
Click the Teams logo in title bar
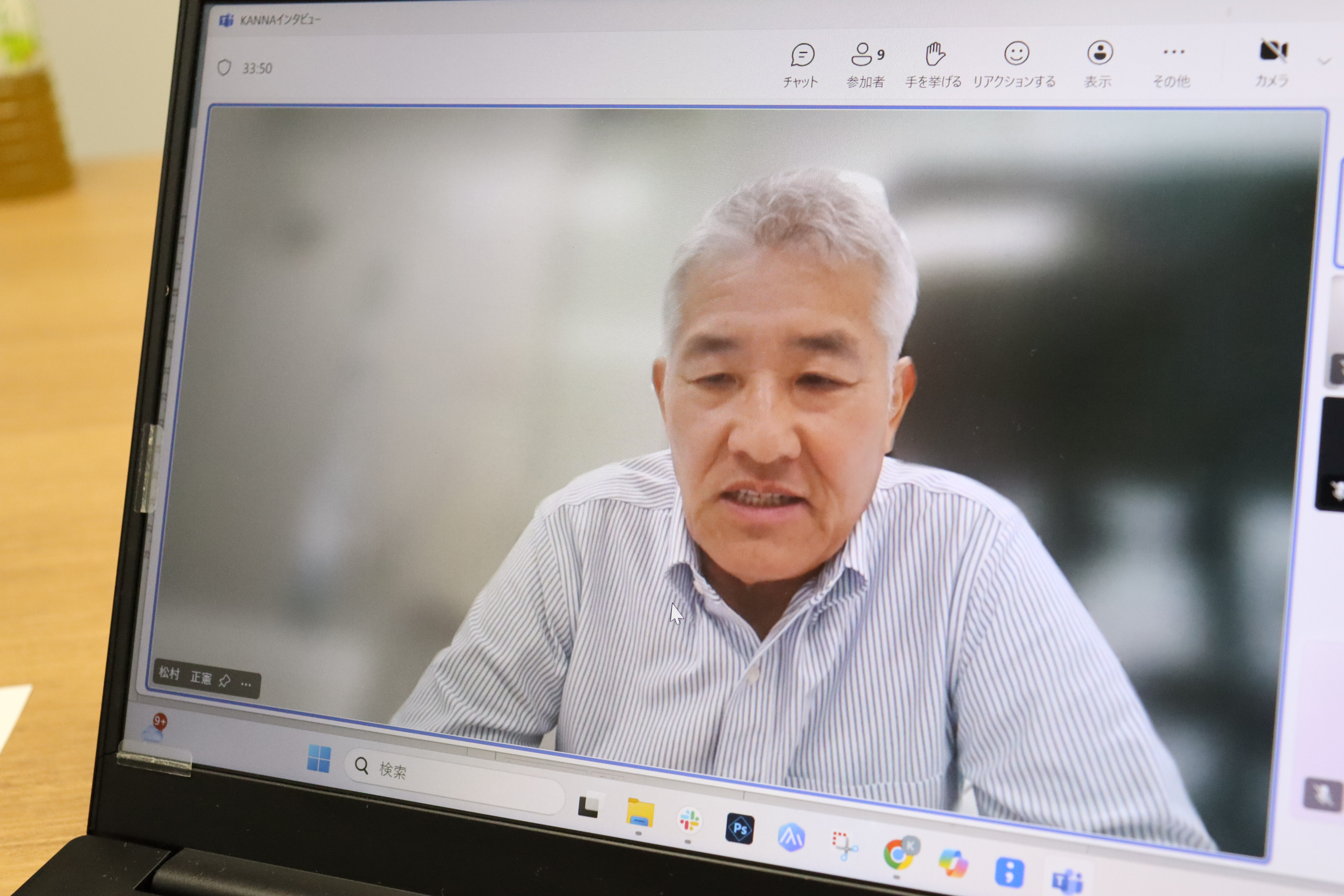point(226,21)
